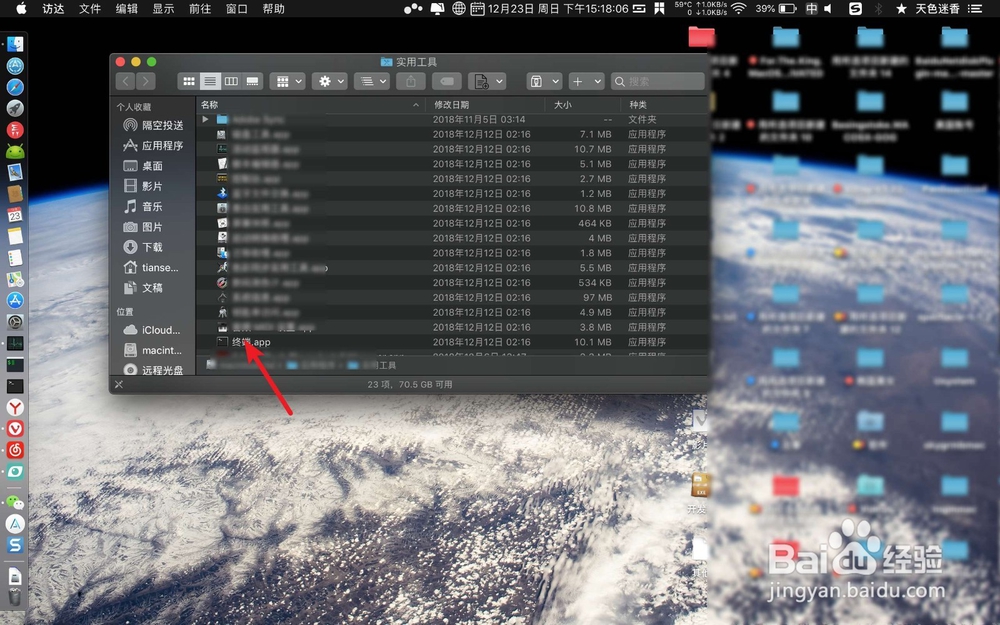Open Safari from the Dock
The width and height of the screenshot is (1000, 625).
pos(15,87)
